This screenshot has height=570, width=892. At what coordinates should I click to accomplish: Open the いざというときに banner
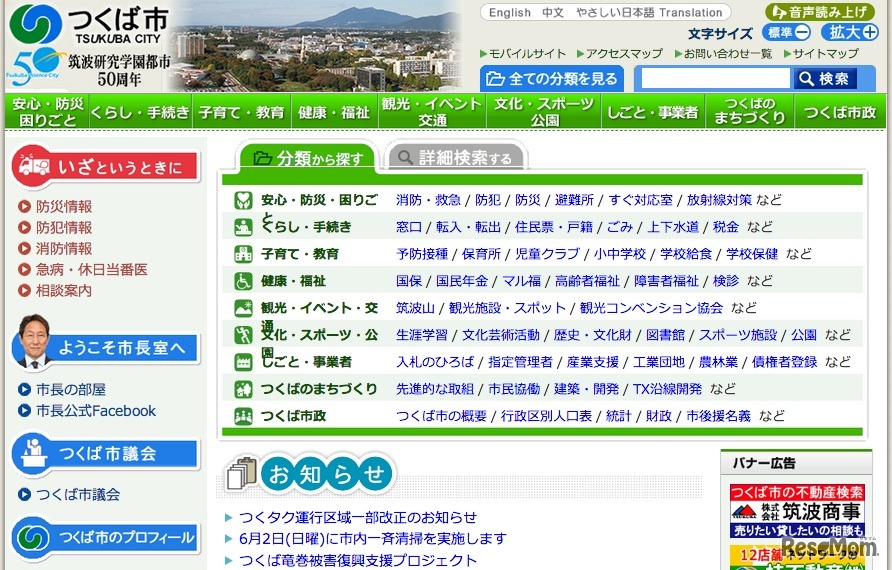click(106, 166)
